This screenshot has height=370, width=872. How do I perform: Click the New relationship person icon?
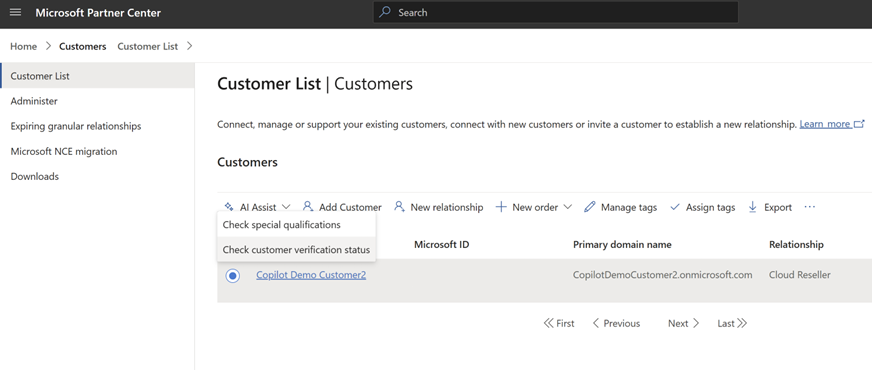pyautogui.click(x=399, y=206)
